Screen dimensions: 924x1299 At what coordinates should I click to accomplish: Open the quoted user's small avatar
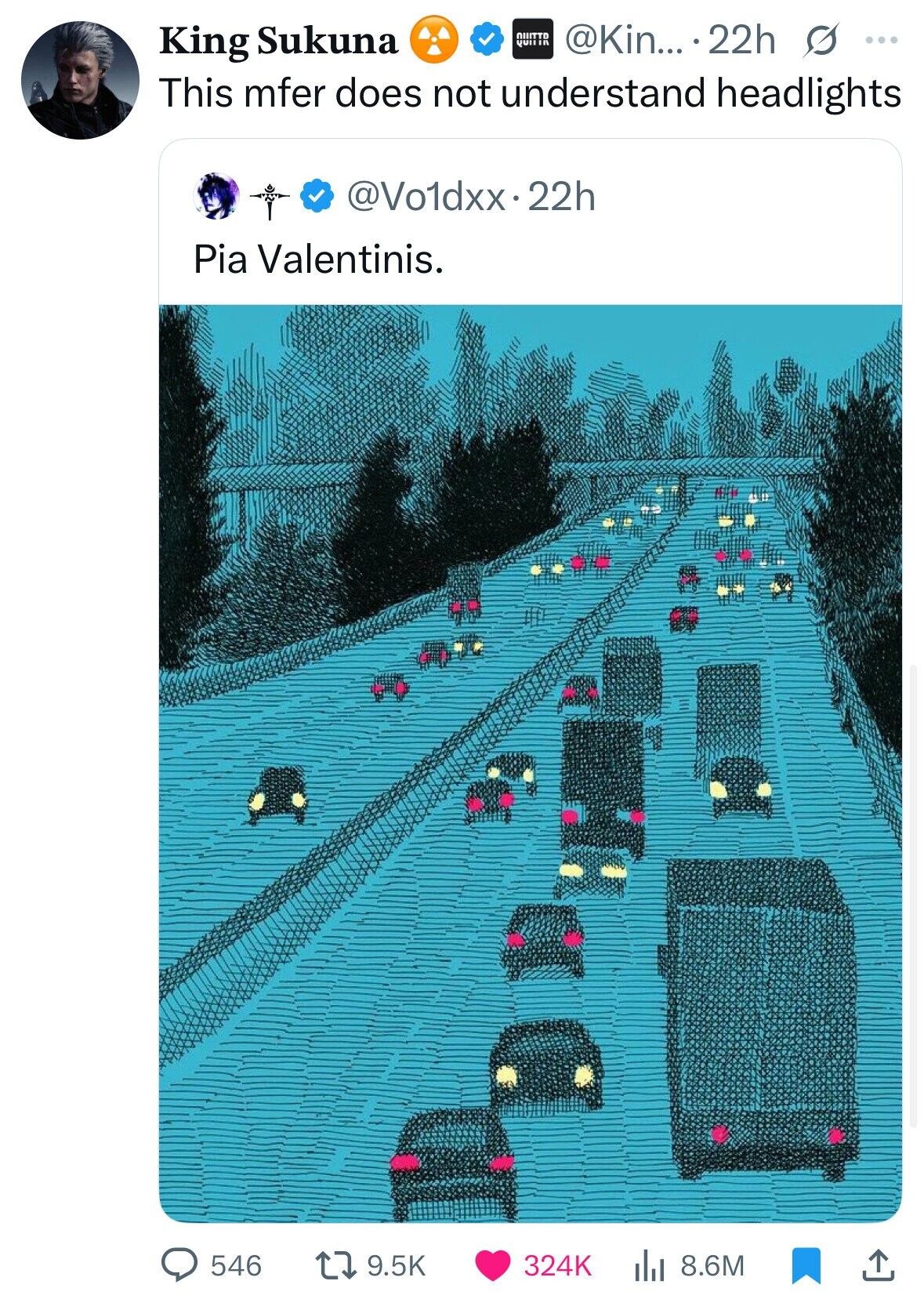click(216, 196)
